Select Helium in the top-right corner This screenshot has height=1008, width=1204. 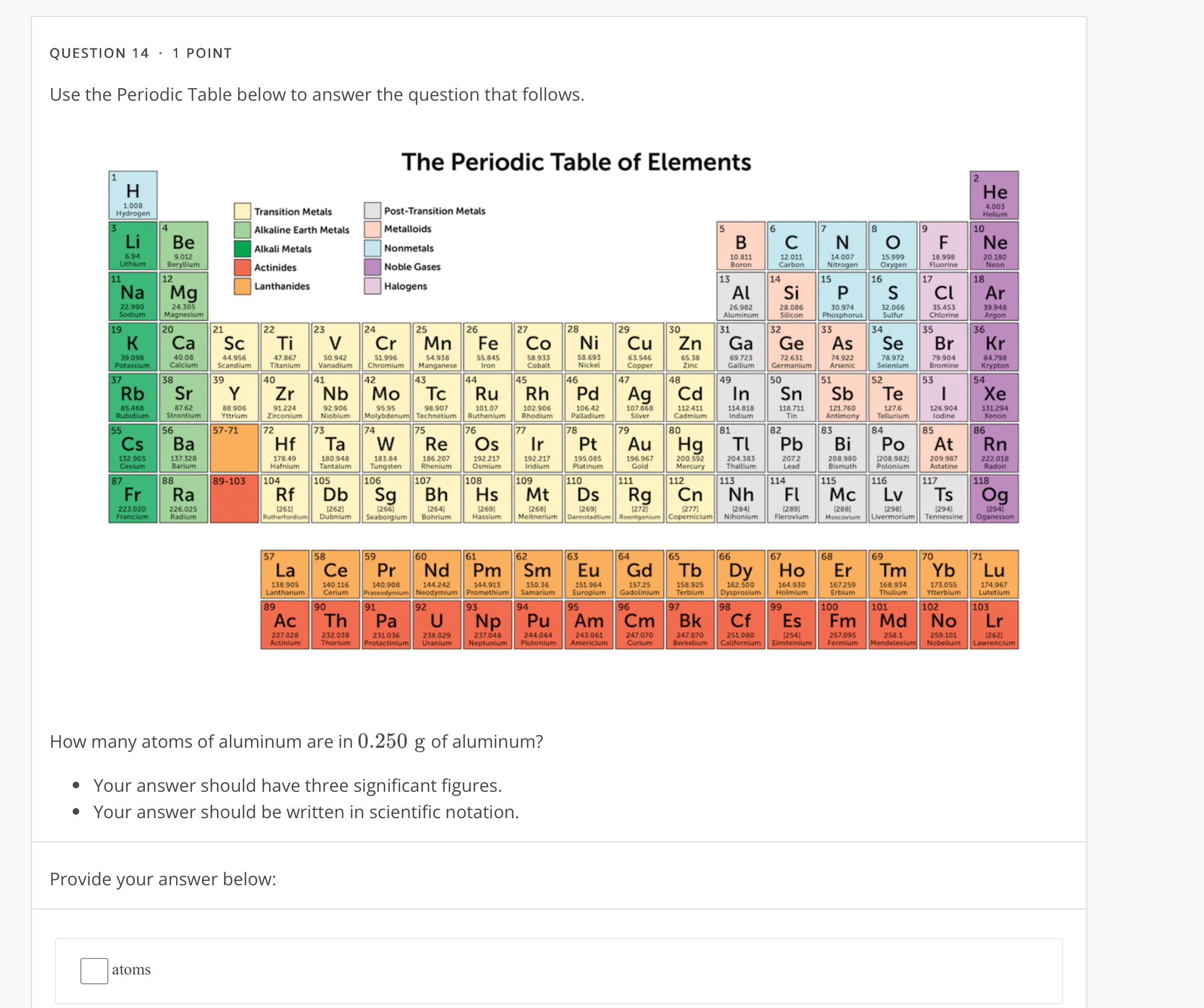(x=995, y=195)
